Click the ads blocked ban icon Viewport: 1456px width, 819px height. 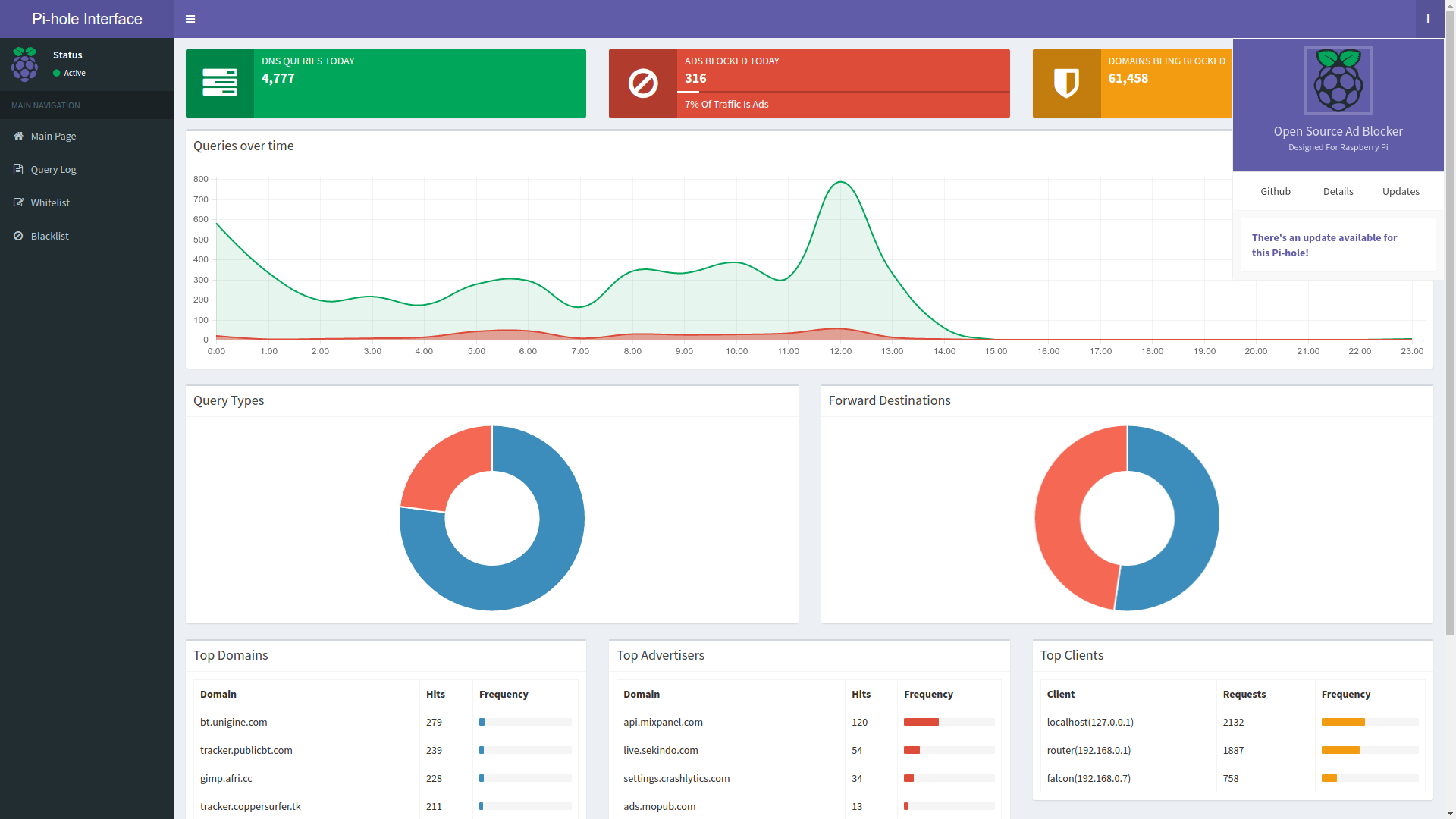pos(642,83)
